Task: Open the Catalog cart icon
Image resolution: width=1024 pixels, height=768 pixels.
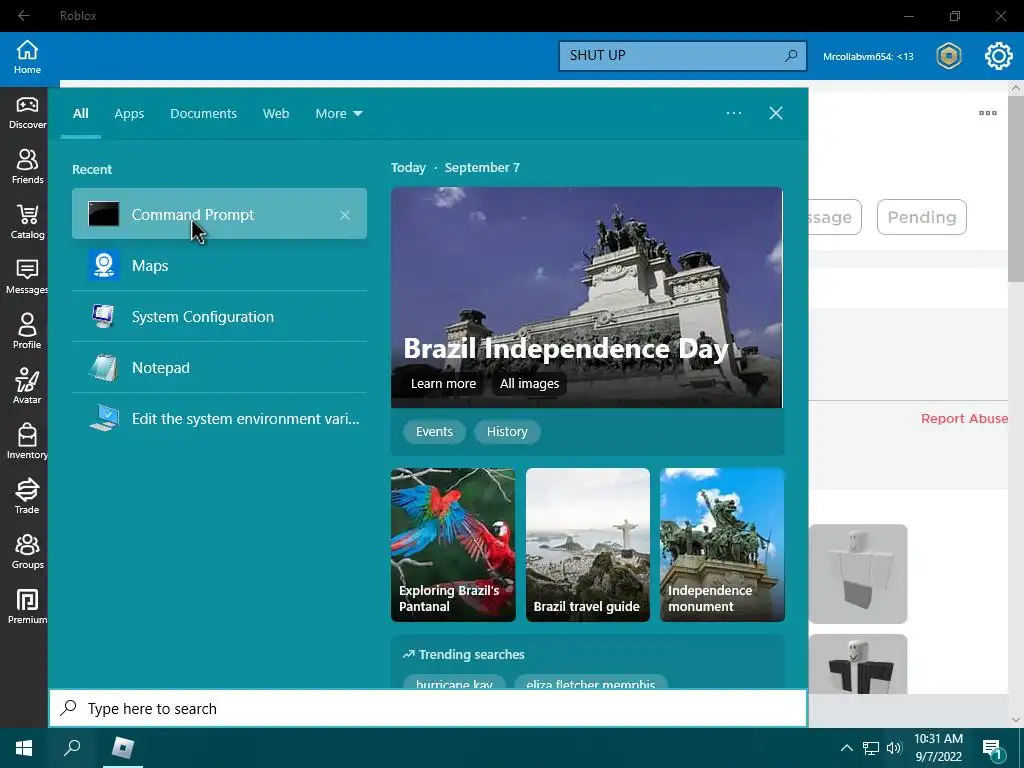Action: (x=27, y=222)
